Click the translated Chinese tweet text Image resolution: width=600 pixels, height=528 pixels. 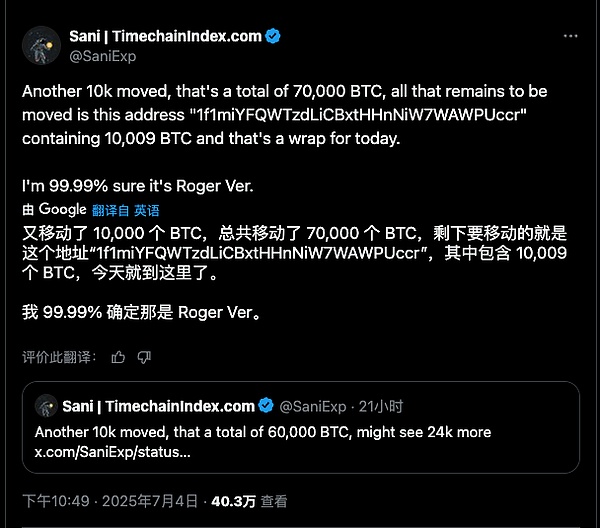[280, 253]
